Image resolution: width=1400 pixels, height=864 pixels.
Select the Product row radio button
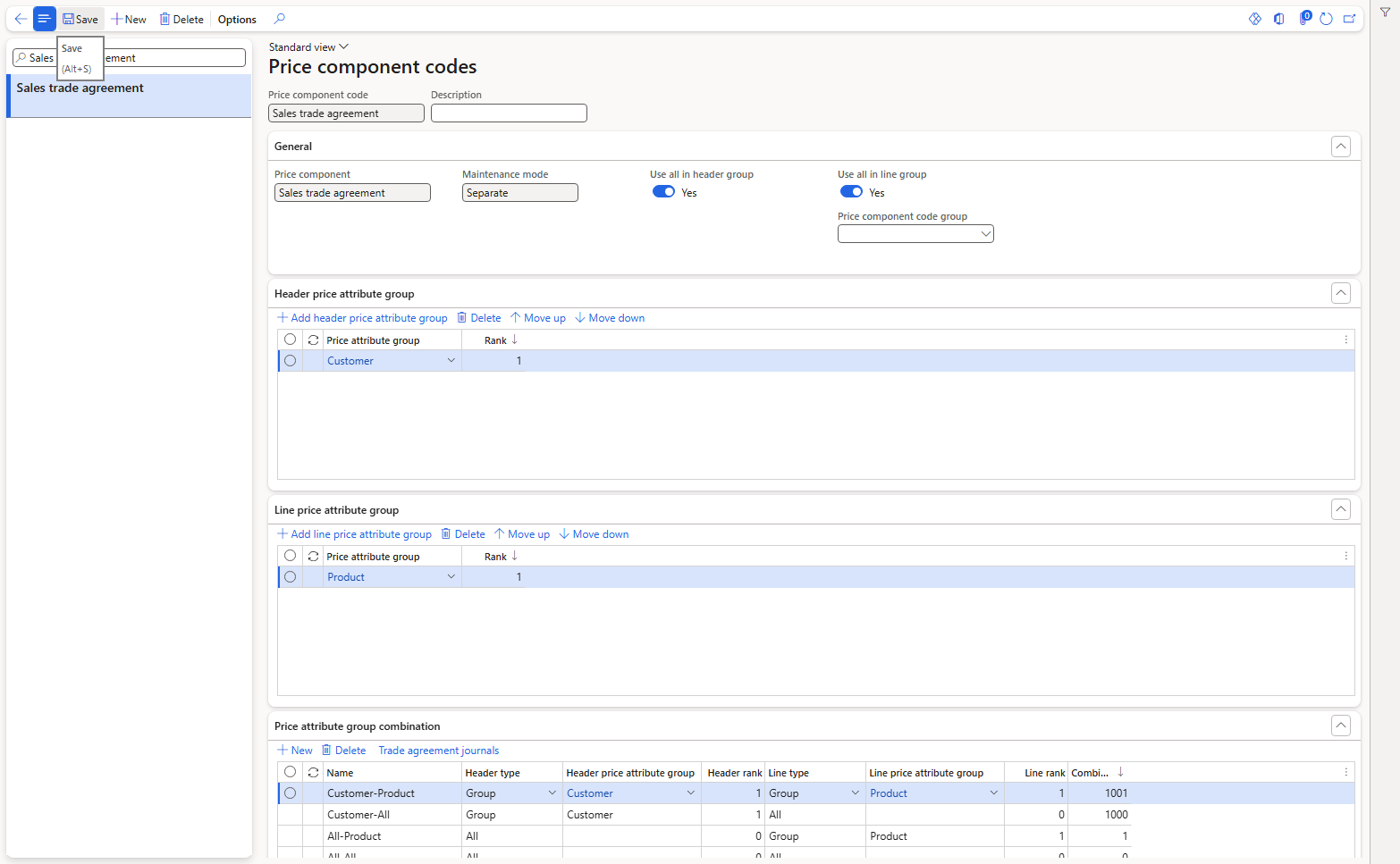pos(290,577)
